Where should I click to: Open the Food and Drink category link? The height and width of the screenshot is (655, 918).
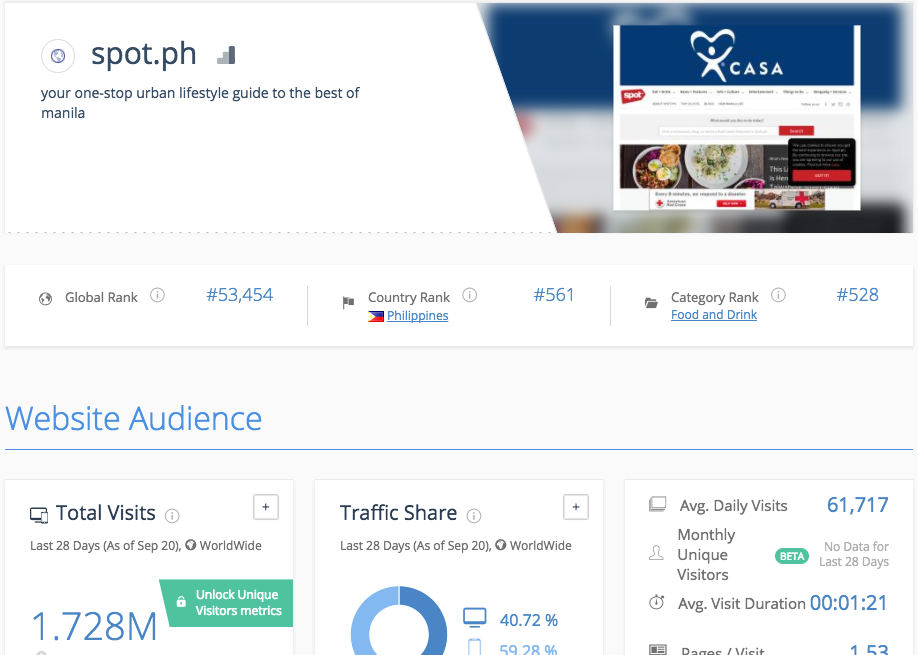714,315
